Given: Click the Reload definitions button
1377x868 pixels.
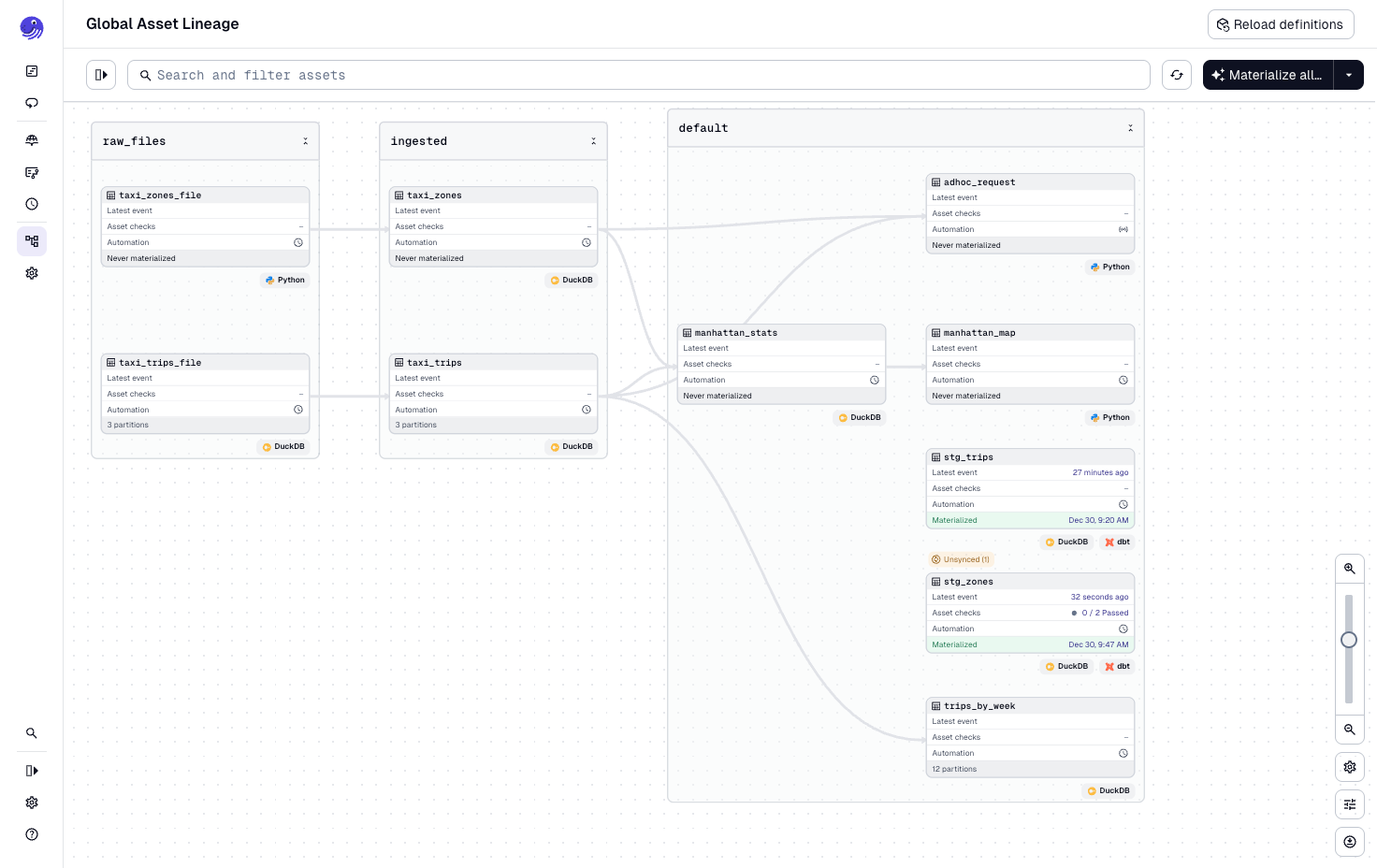Looking at the screenshot, I should pyautogui.click(x=1281, y=24).
